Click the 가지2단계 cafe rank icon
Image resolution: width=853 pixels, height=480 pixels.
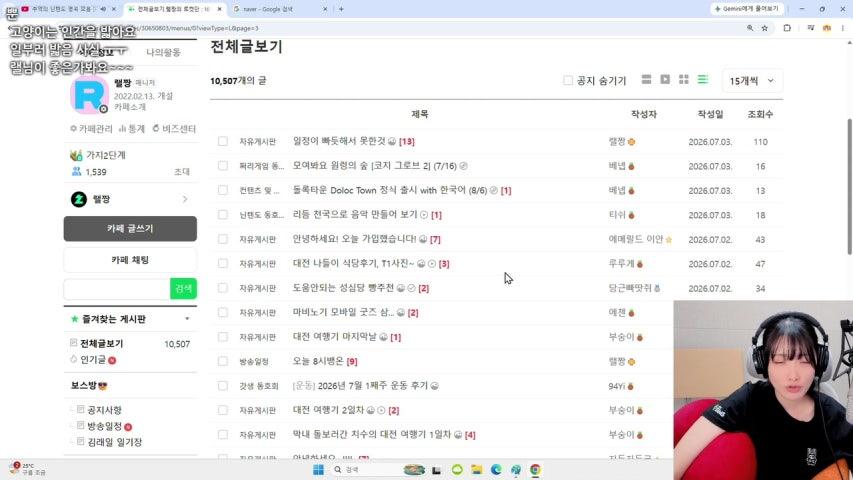point(76,155)
